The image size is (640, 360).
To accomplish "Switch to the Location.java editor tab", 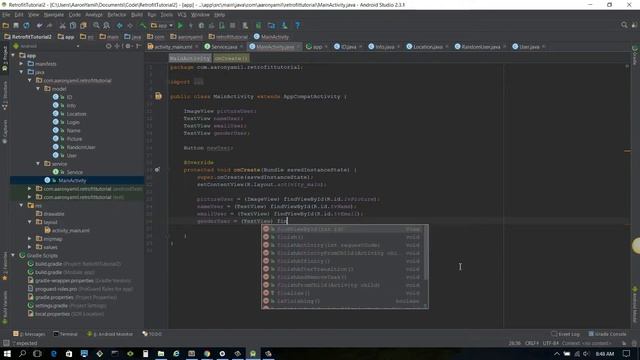I will [427, 47].
